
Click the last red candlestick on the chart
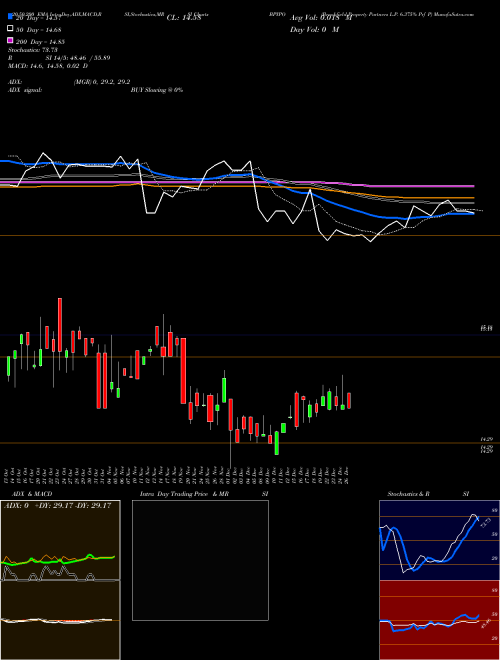point(349,400)
